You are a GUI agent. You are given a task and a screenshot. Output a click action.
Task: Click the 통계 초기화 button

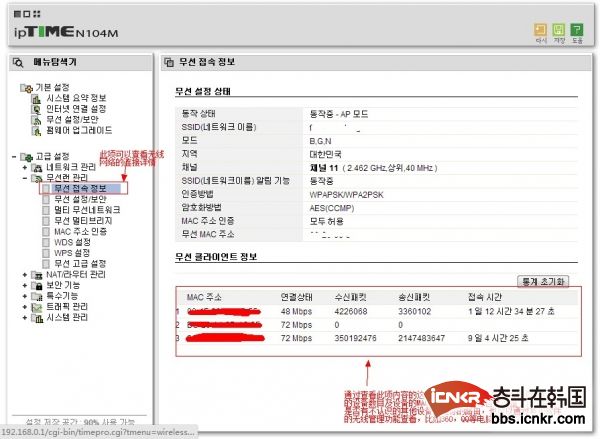pos(543,282)
